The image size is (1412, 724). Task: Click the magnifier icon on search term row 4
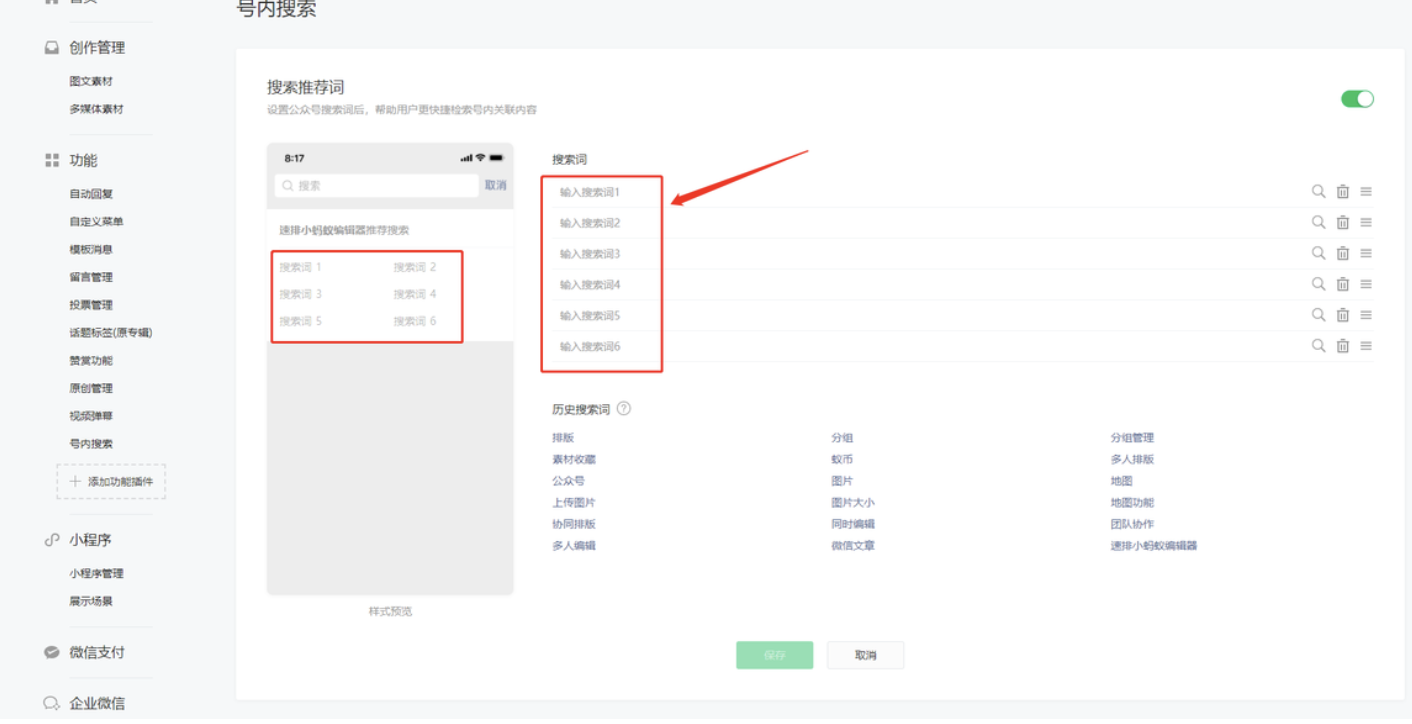click(1318, 284)
